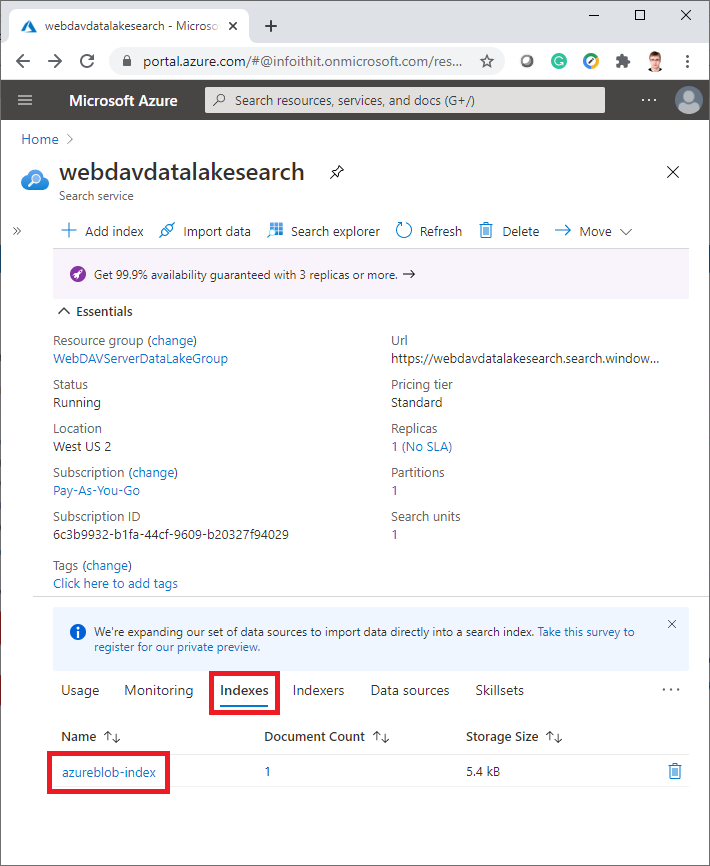This screenshot has height=866, width=710.
Task: Delete azureblob-index with the trash icon
Action: click(x=675, y=772)
